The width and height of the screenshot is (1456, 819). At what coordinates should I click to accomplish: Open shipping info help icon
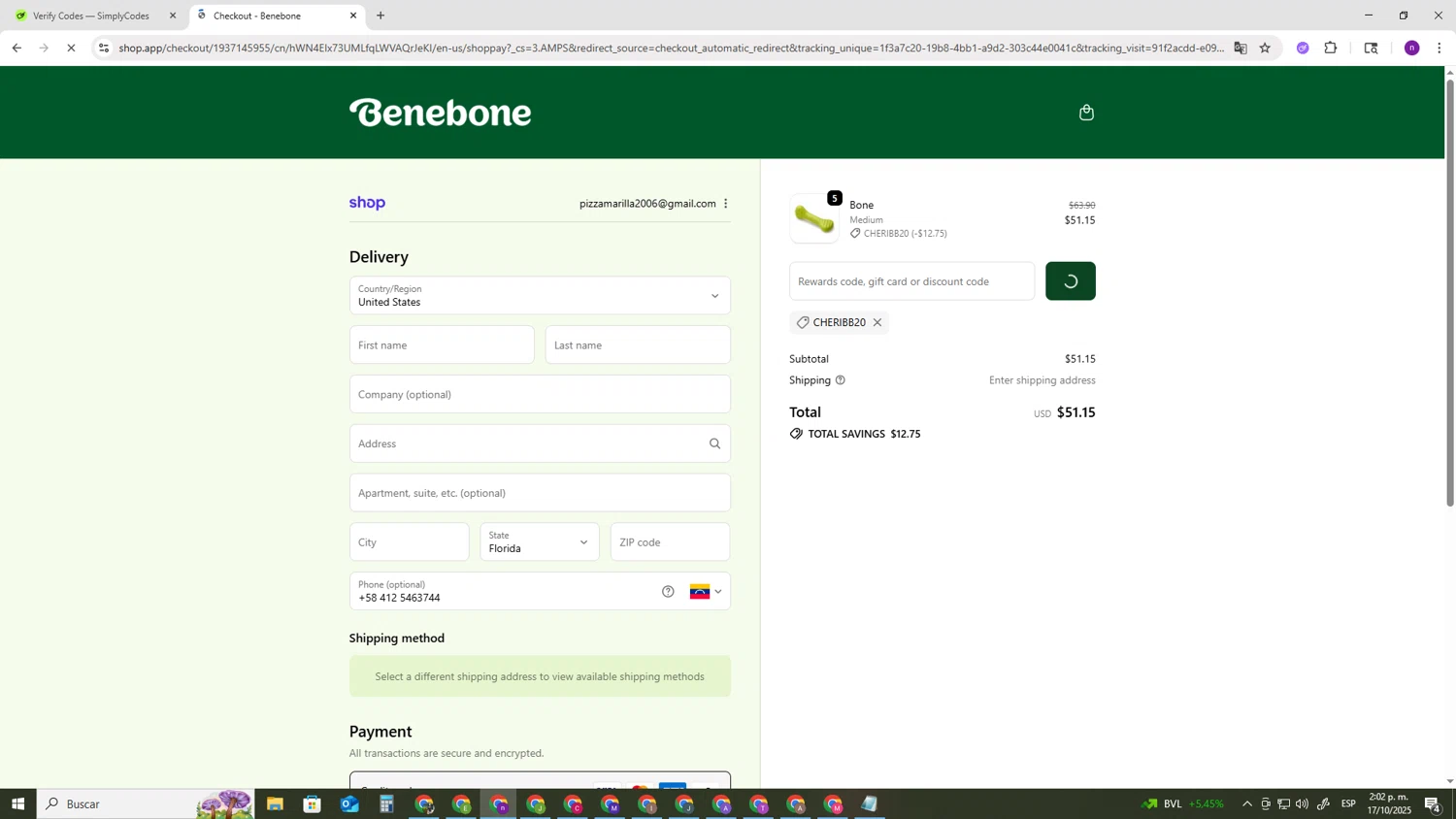(x=841, y=380)
